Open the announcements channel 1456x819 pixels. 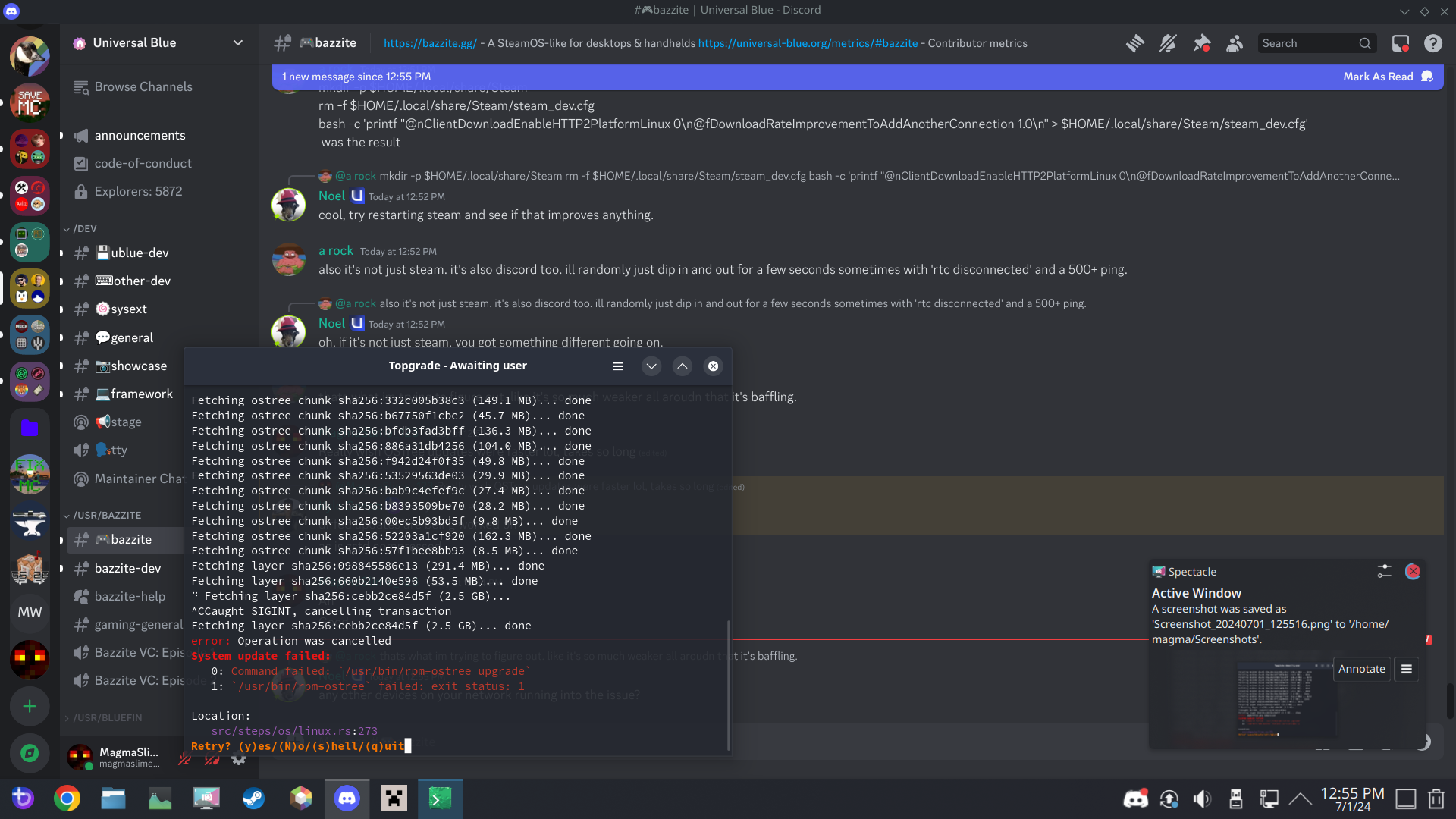[x=140, y=135]
